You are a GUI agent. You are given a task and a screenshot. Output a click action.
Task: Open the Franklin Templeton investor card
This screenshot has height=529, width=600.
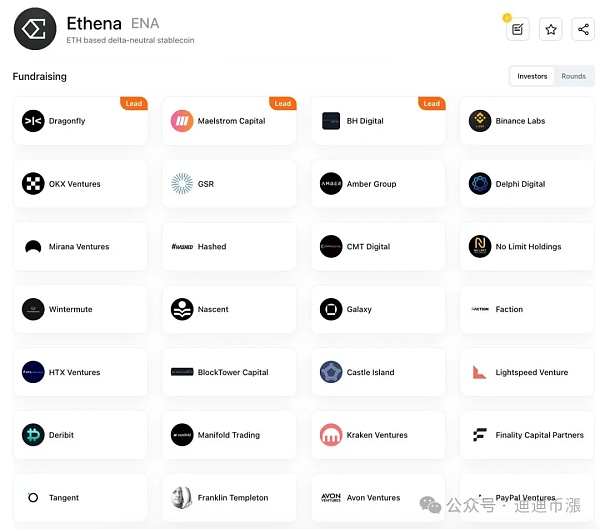click(229, 498)
